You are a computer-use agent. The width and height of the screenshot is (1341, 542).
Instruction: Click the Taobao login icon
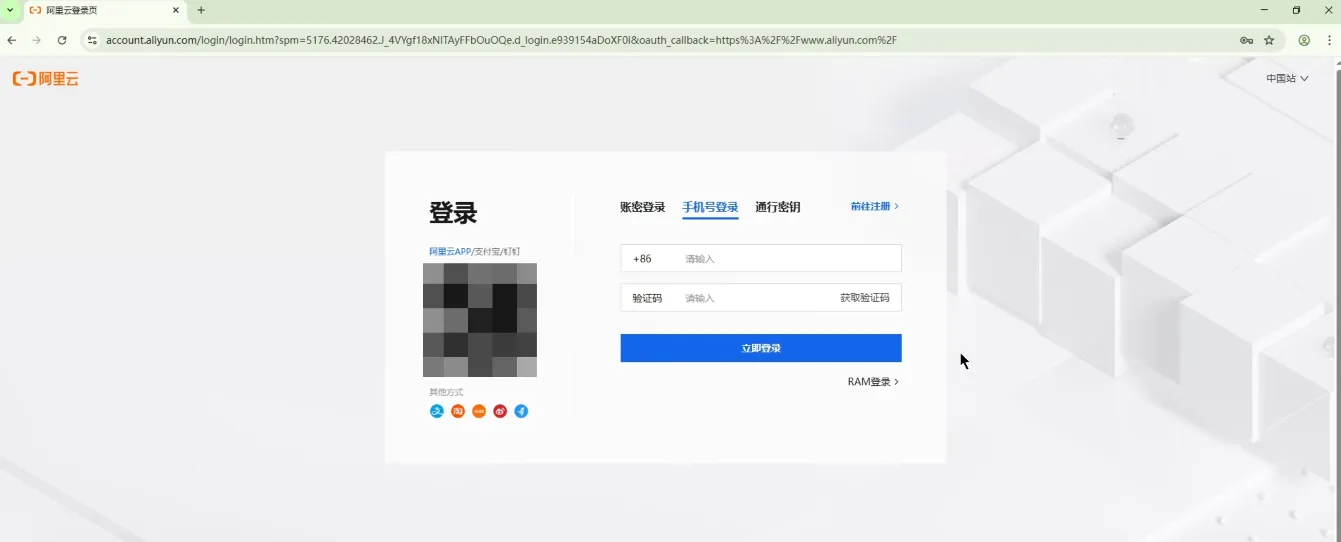[x=458, y=411]
